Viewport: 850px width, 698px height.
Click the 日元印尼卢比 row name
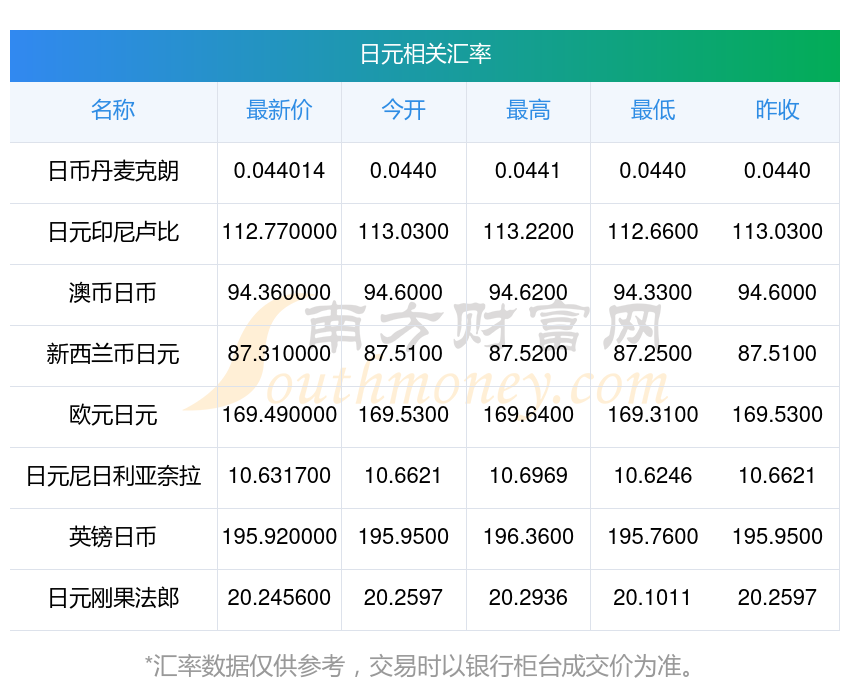click(113, 232)
